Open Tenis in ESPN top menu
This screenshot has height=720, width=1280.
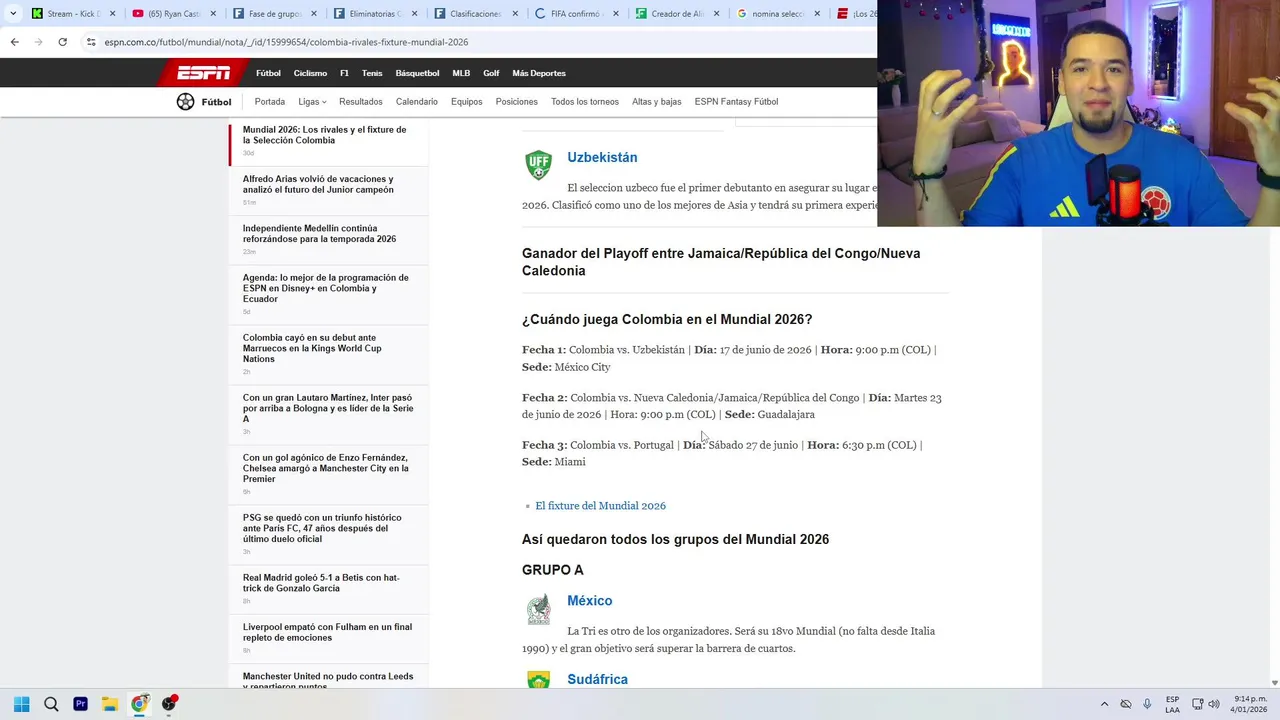click(372, 73)
